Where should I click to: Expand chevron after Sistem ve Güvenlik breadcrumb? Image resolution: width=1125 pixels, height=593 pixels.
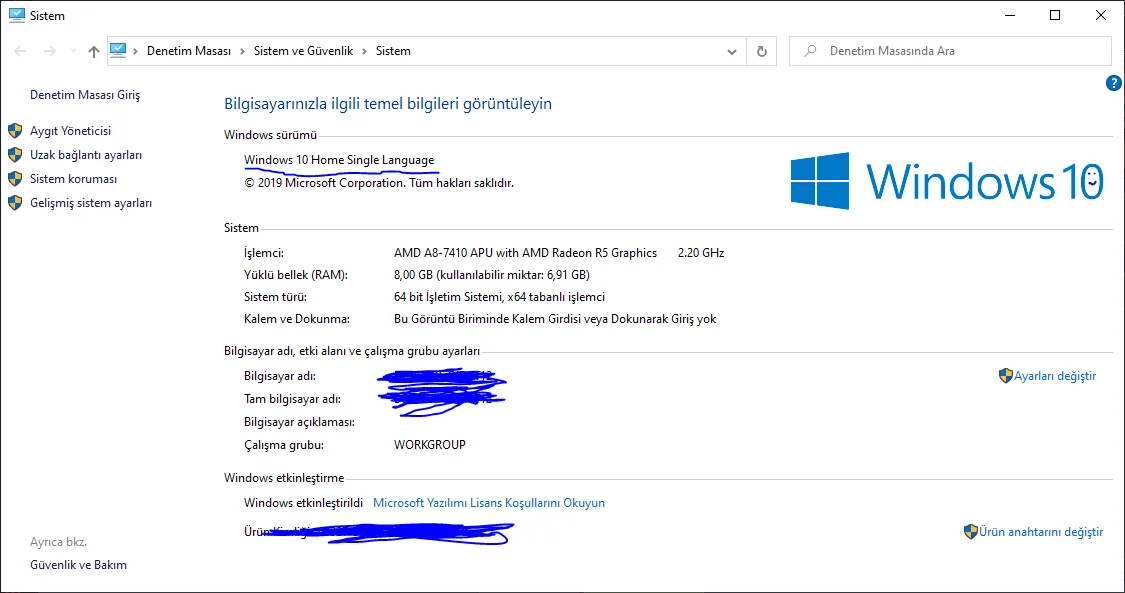pos(364,51)
